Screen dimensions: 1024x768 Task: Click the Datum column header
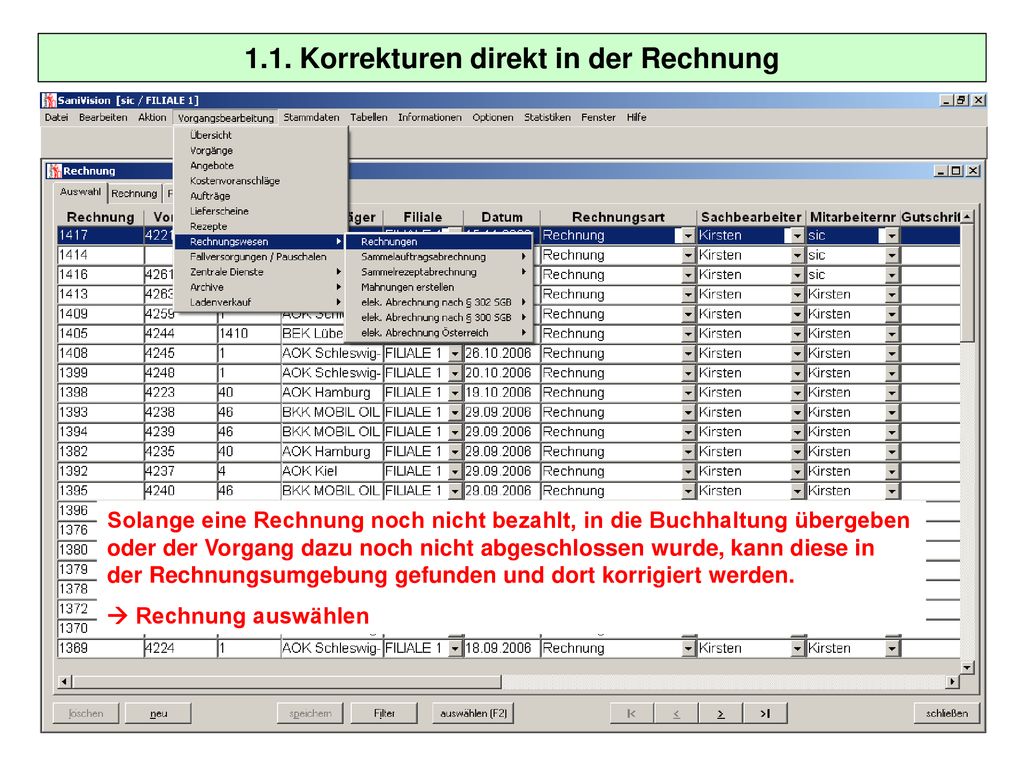click(502, 217)
